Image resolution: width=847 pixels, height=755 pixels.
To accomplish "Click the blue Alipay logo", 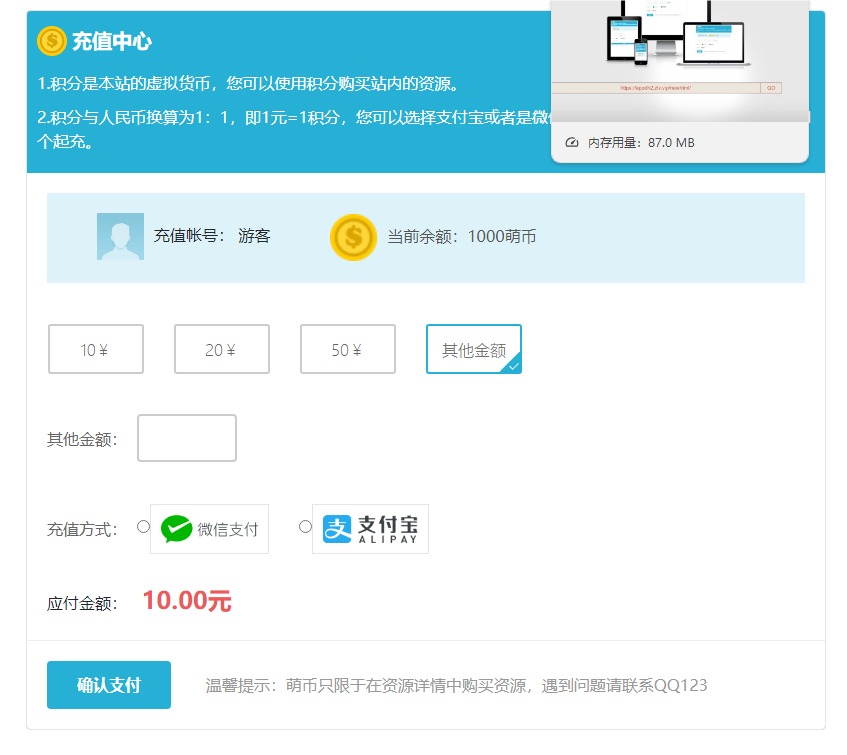I will coord(337,529).
